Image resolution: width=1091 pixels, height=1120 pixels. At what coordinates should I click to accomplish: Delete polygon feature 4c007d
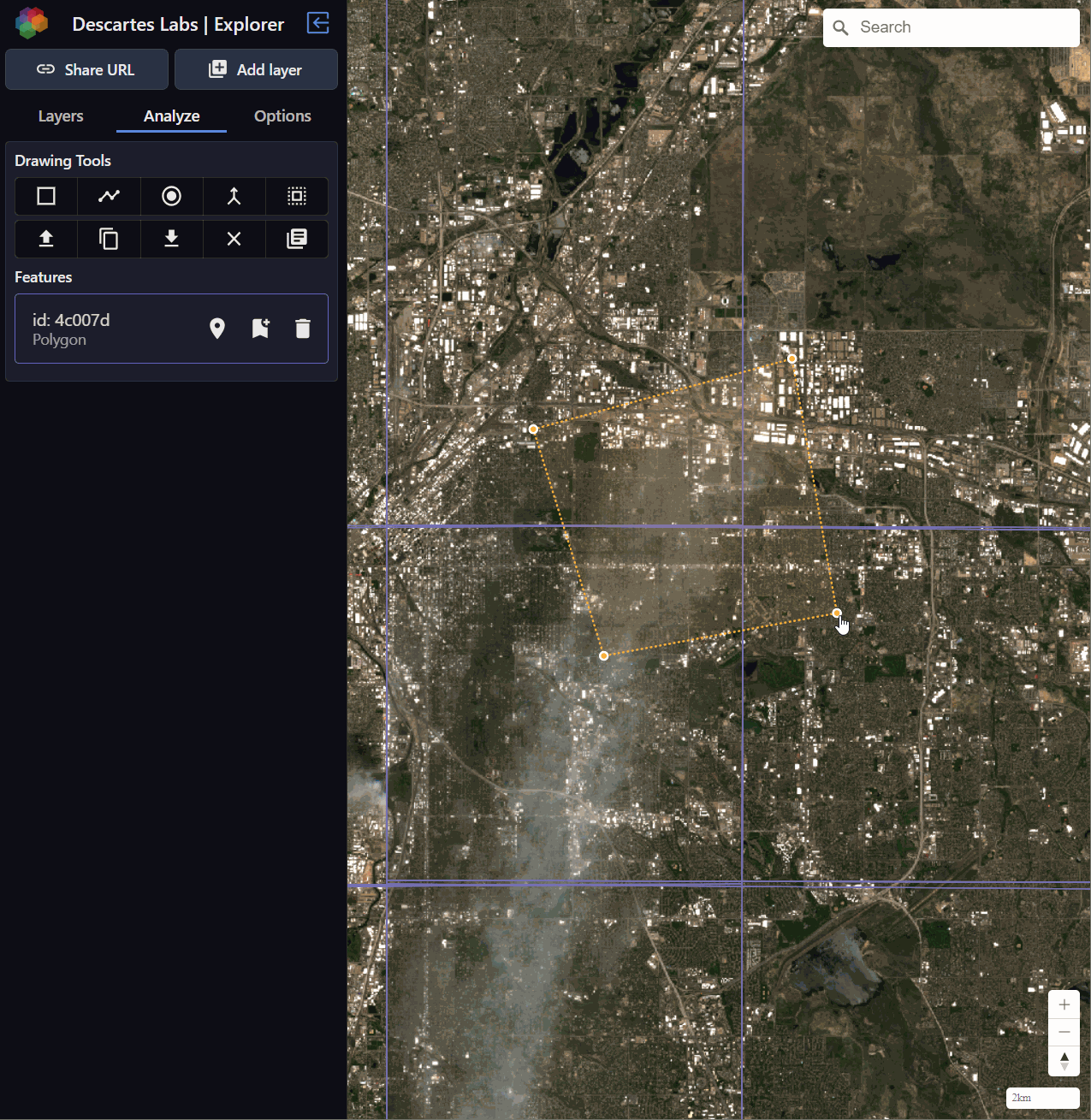(303, 329)
